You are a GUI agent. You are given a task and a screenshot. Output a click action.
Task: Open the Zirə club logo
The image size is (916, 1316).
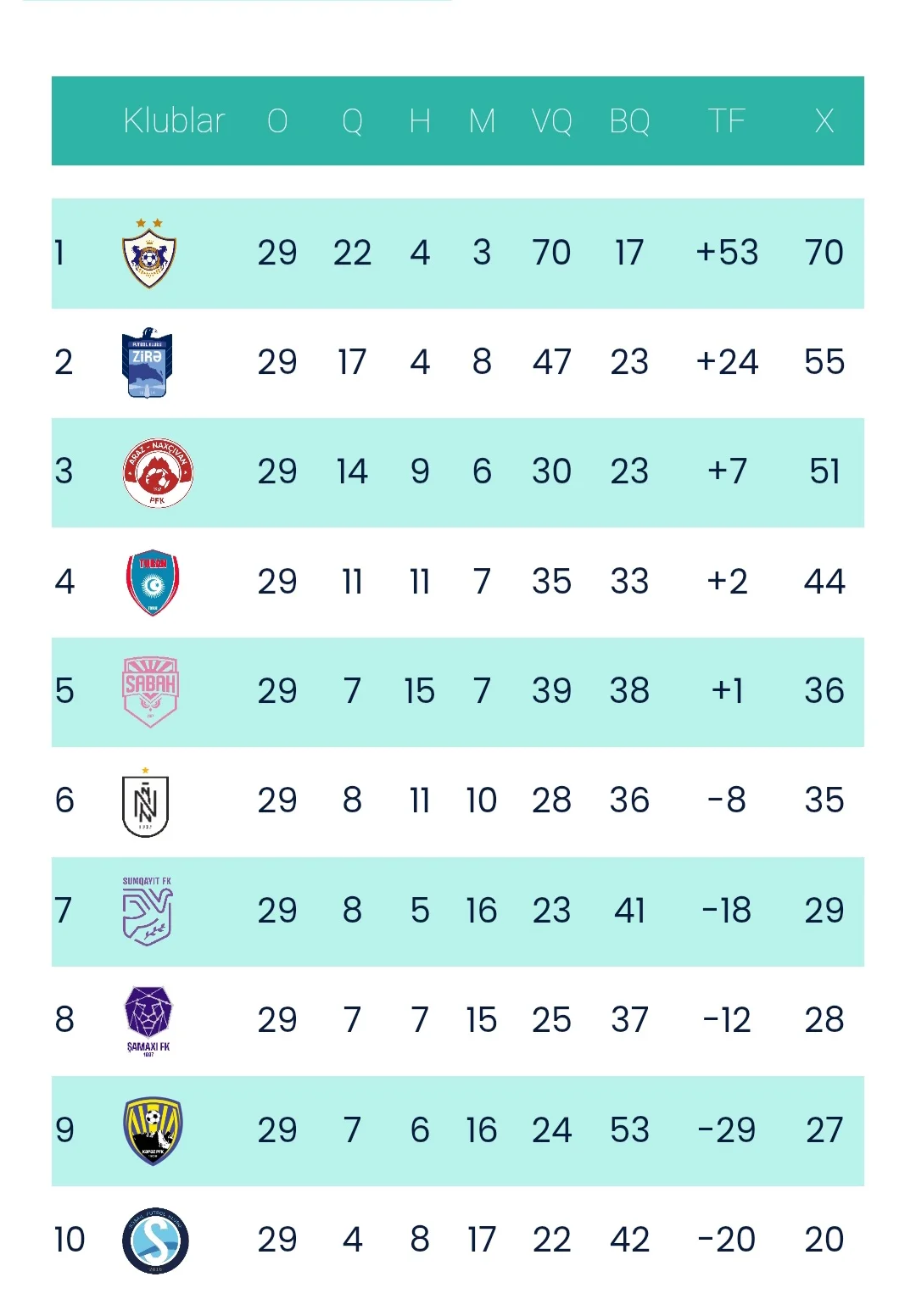[x=148, y=363]
